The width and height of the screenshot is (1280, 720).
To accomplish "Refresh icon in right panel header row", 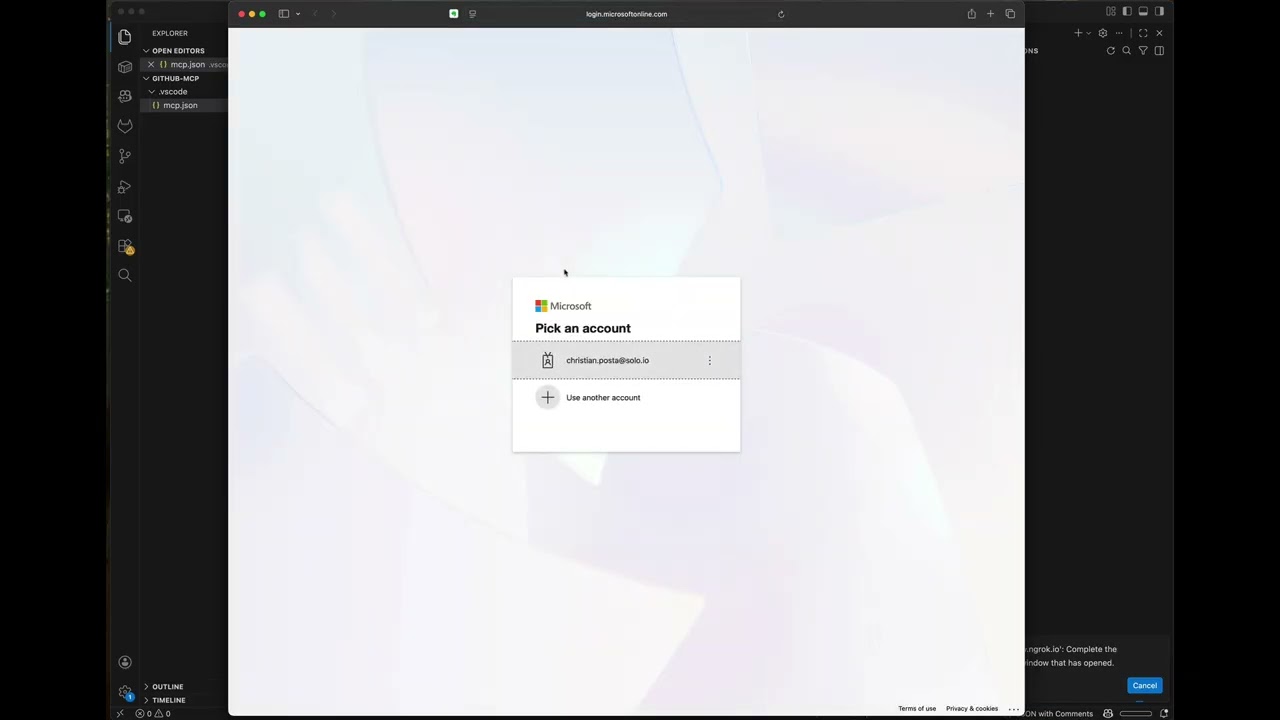I will pyautogui.click(x=1110, y=51).
